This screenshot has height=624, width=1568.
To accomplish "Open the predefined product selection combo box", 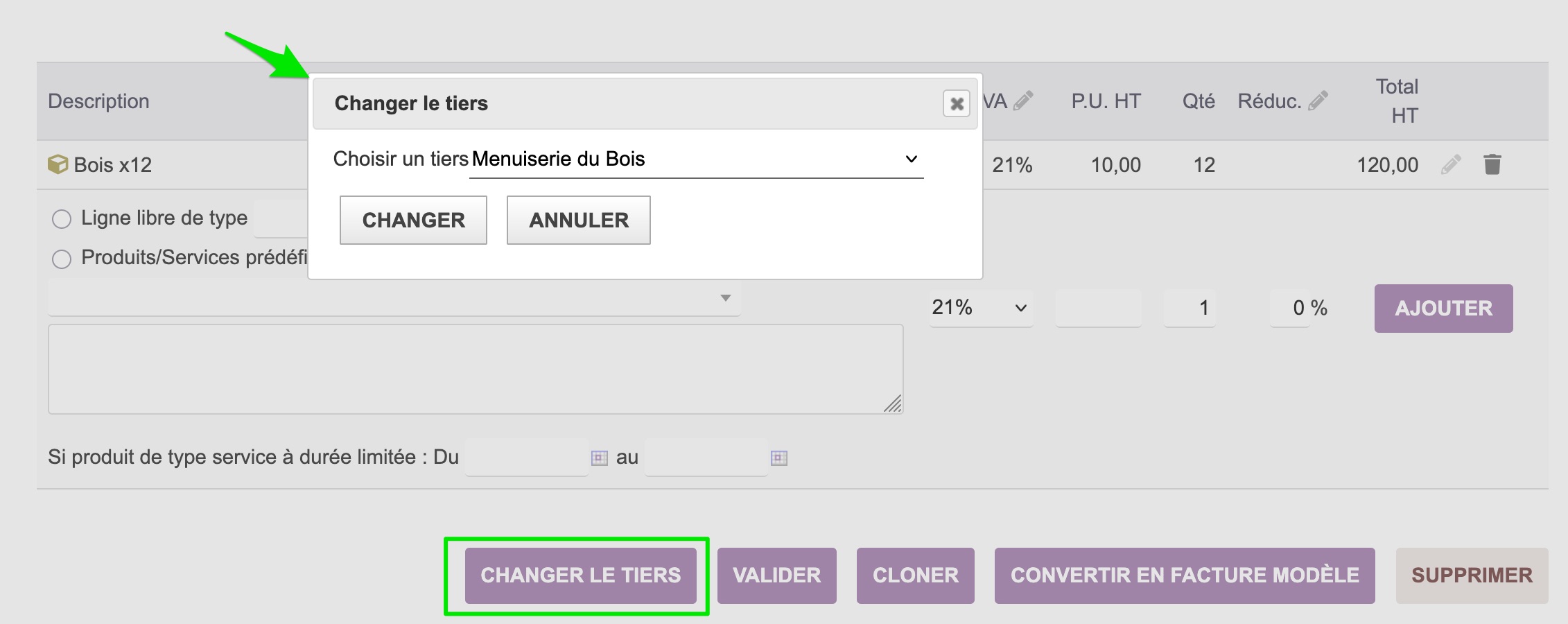I will click(393, 298).
